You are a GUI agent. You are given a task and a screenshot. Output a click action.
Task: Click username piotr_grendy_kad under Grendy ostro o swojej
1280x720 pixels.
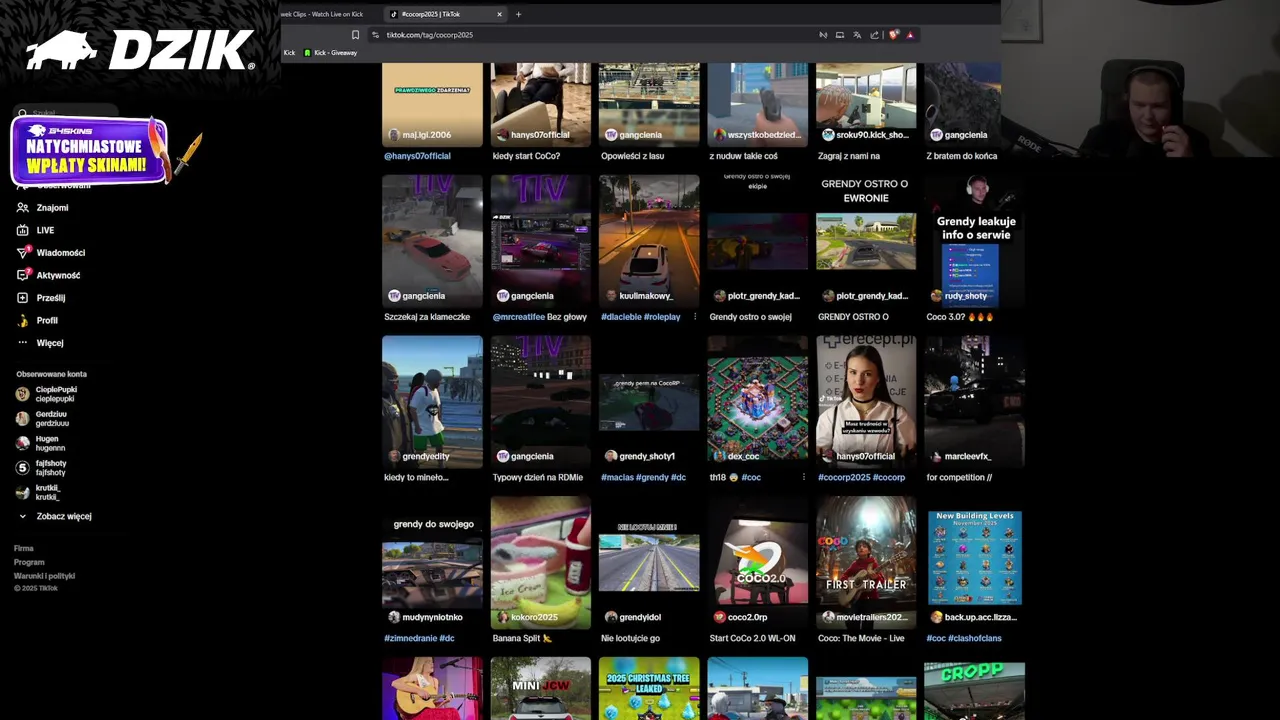[764, 296]
